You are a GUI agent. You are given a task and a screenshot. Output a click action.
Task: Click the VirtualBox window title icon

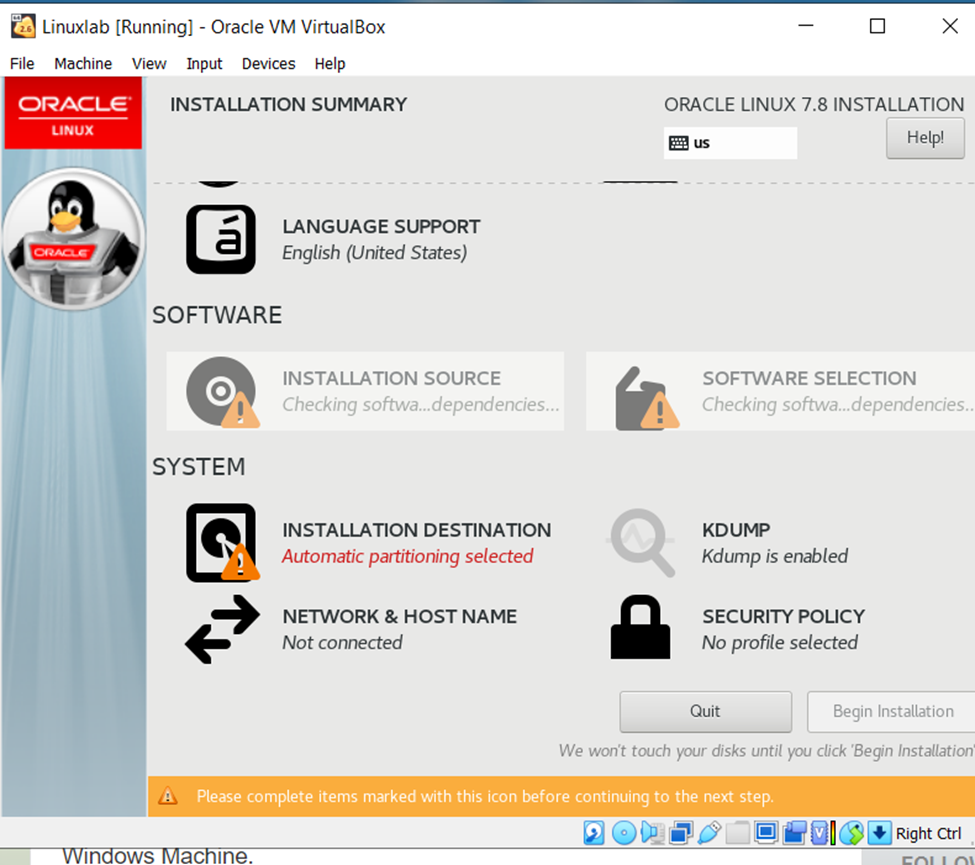coord(24,27)
